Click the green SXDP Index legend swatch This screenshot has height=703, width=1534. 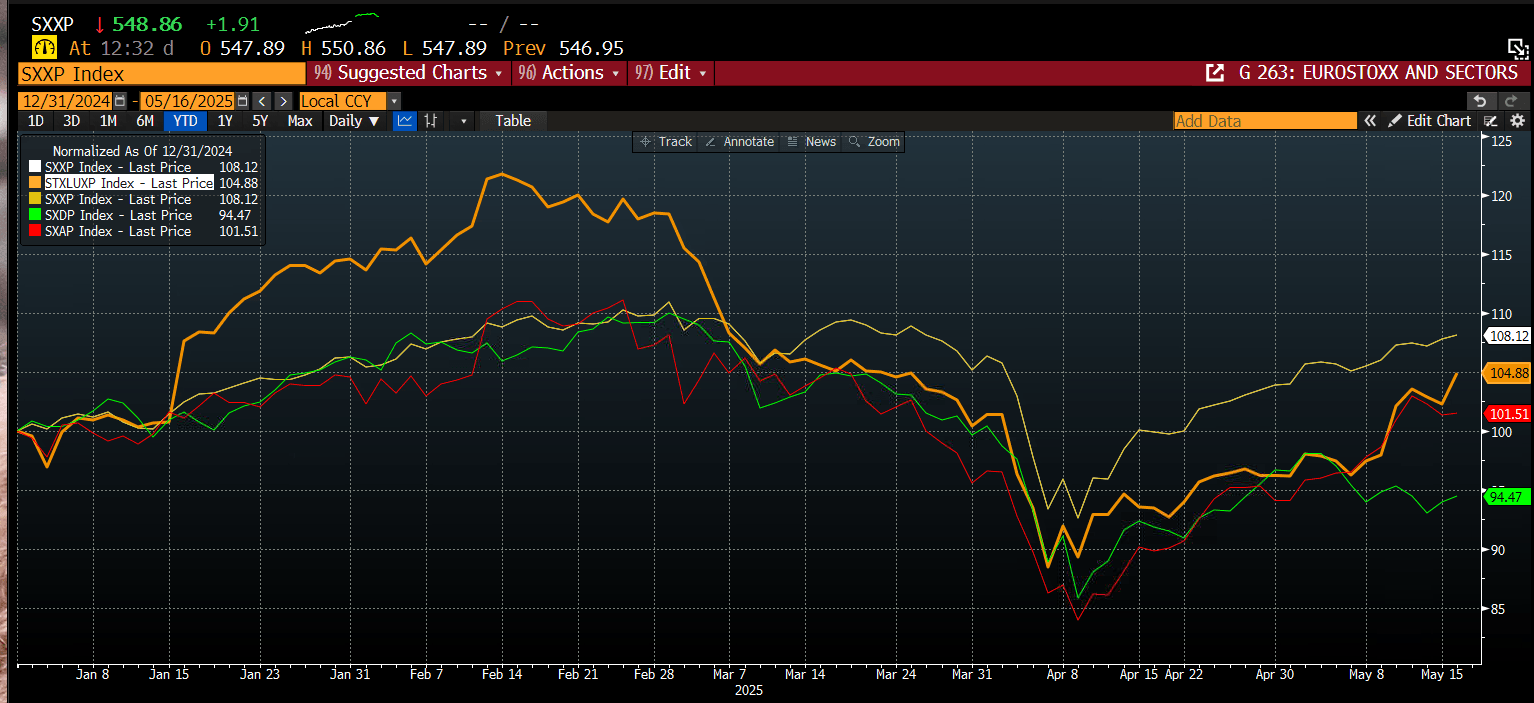(35, 215)
